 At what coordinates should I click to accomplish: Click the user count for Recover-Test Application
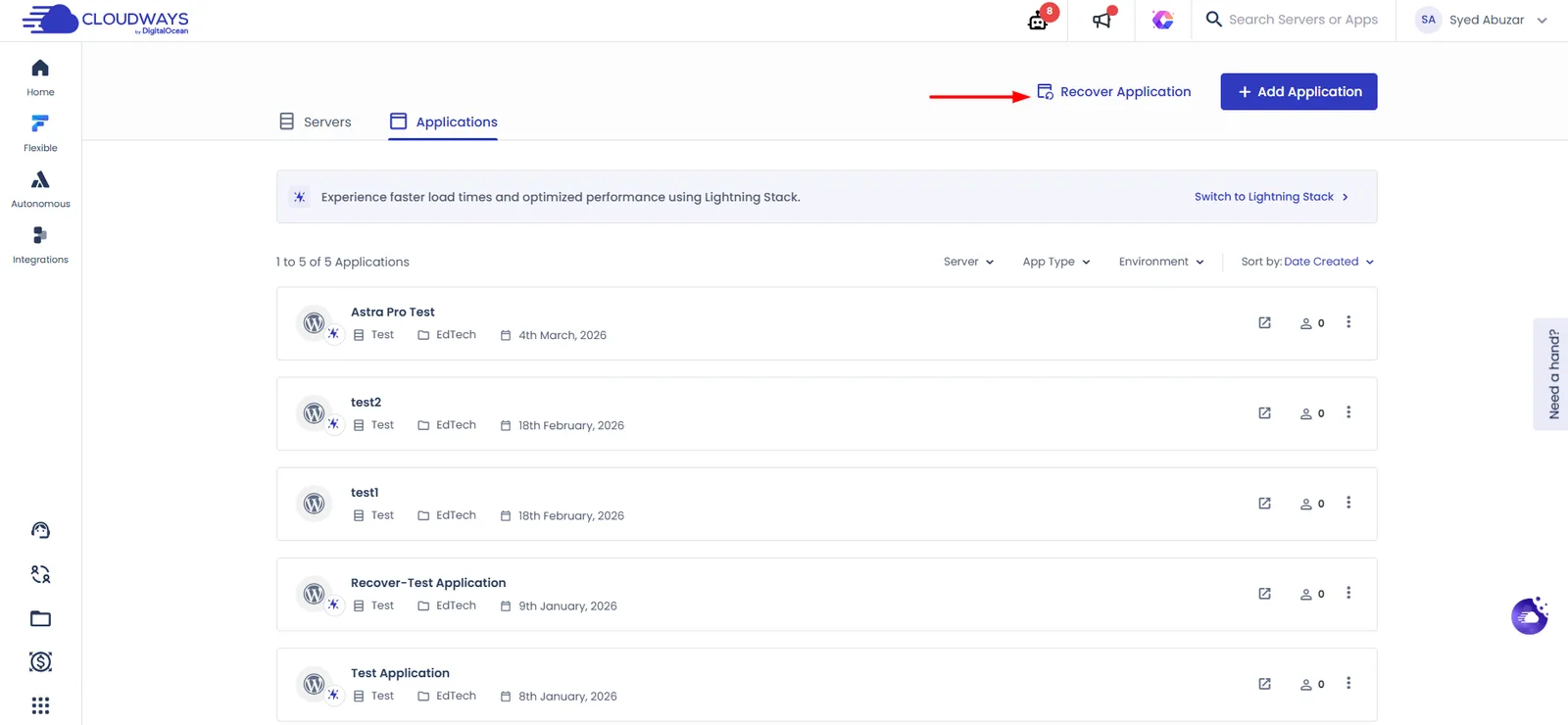[x=1312, y=594]
